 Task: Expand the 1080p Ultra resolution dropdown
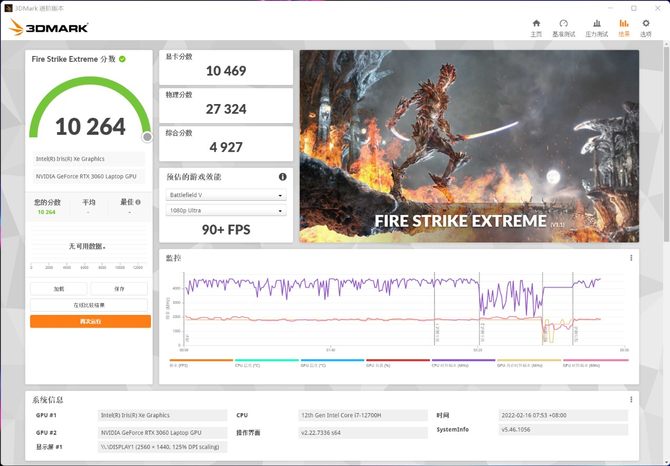coord(226,210)
